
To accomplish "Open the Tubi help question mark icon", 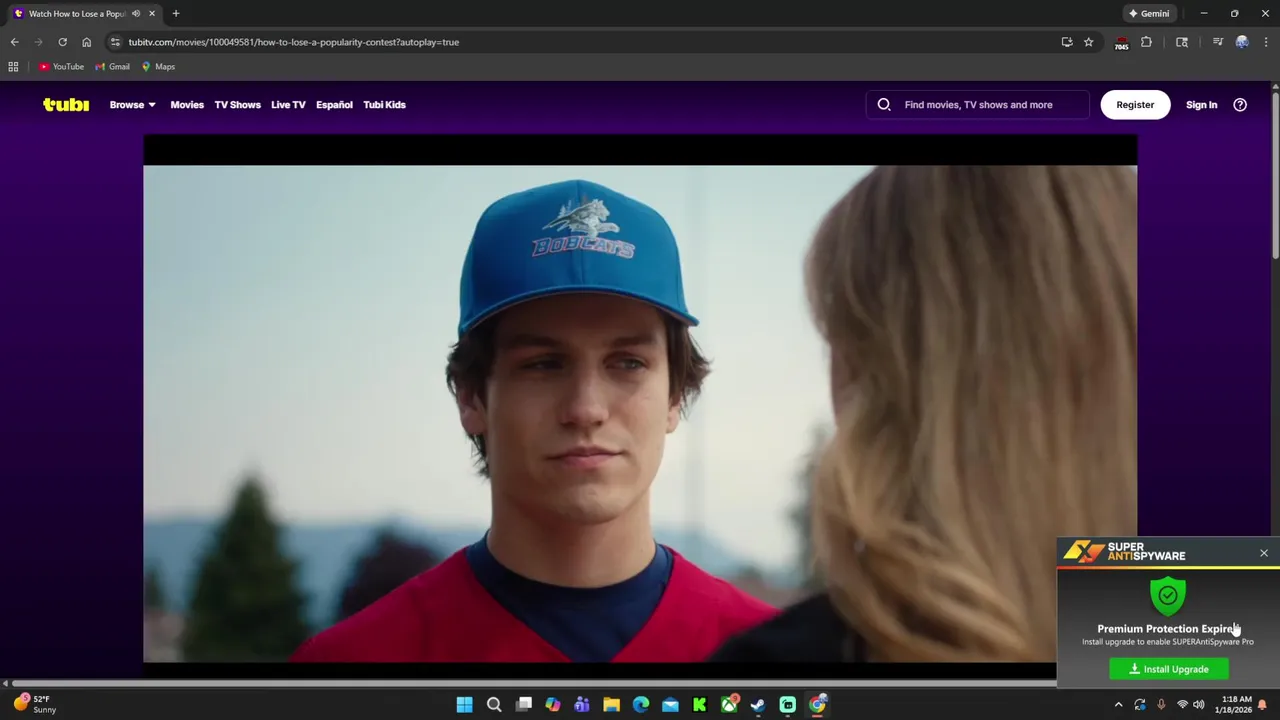I will tap(1240, 104).
